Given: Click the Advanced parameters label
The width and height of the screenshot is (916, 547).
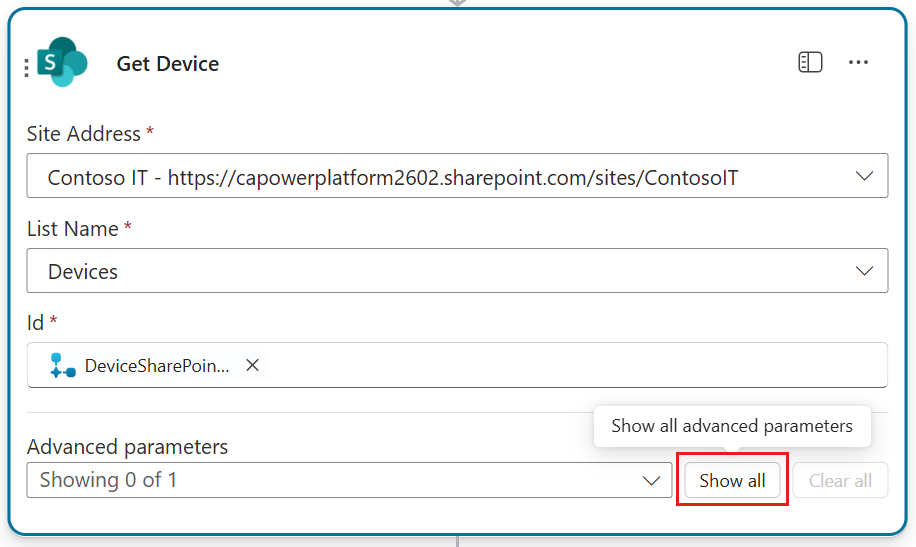Looking at the screenshot, I should (x=127, y=446).
